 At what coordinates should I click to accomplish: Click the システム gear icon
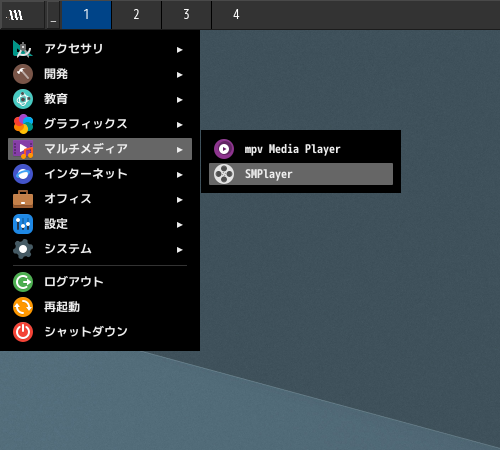click(23, 249)
